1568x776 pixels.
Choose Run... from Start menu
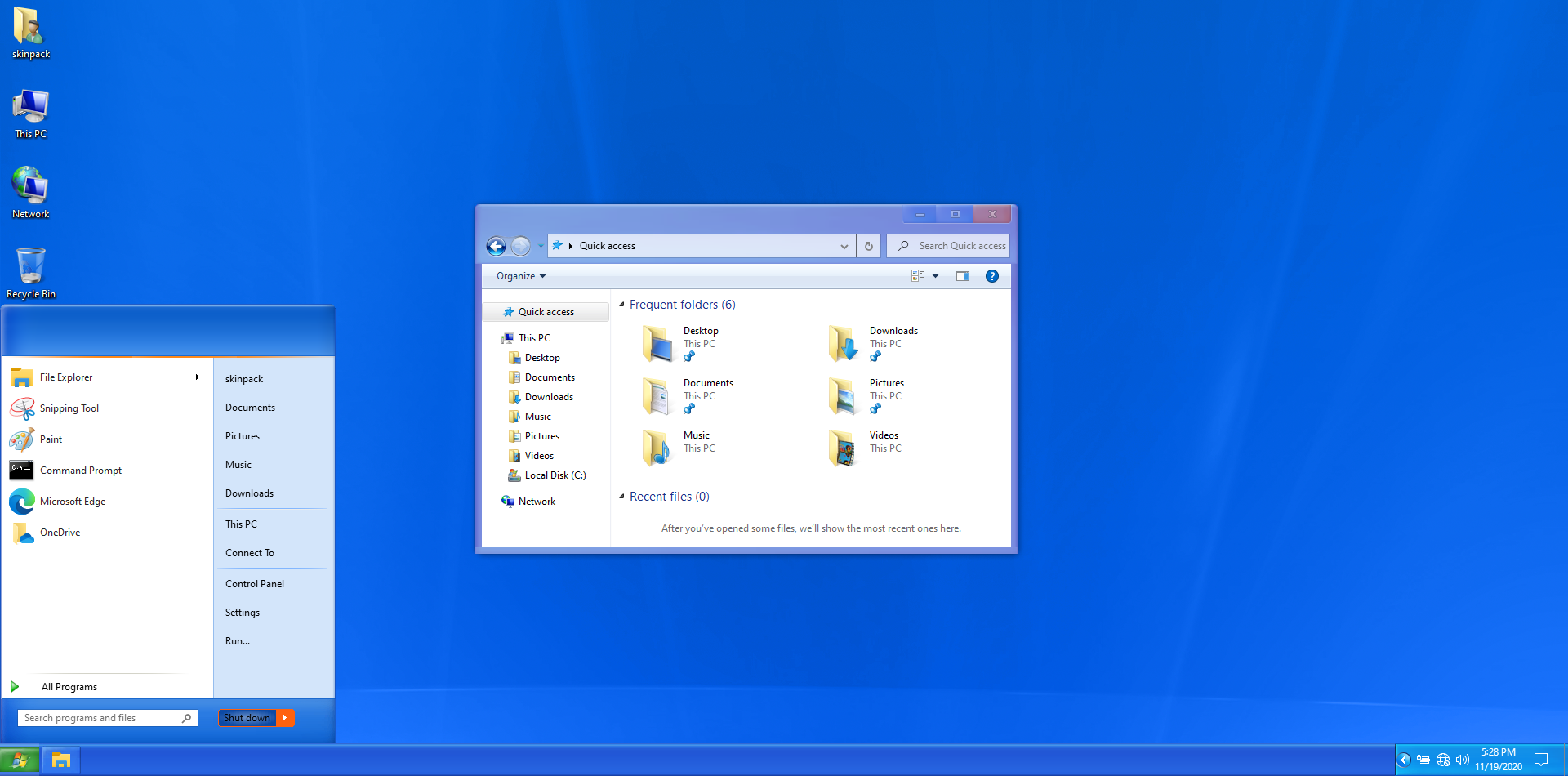(238, 641)
